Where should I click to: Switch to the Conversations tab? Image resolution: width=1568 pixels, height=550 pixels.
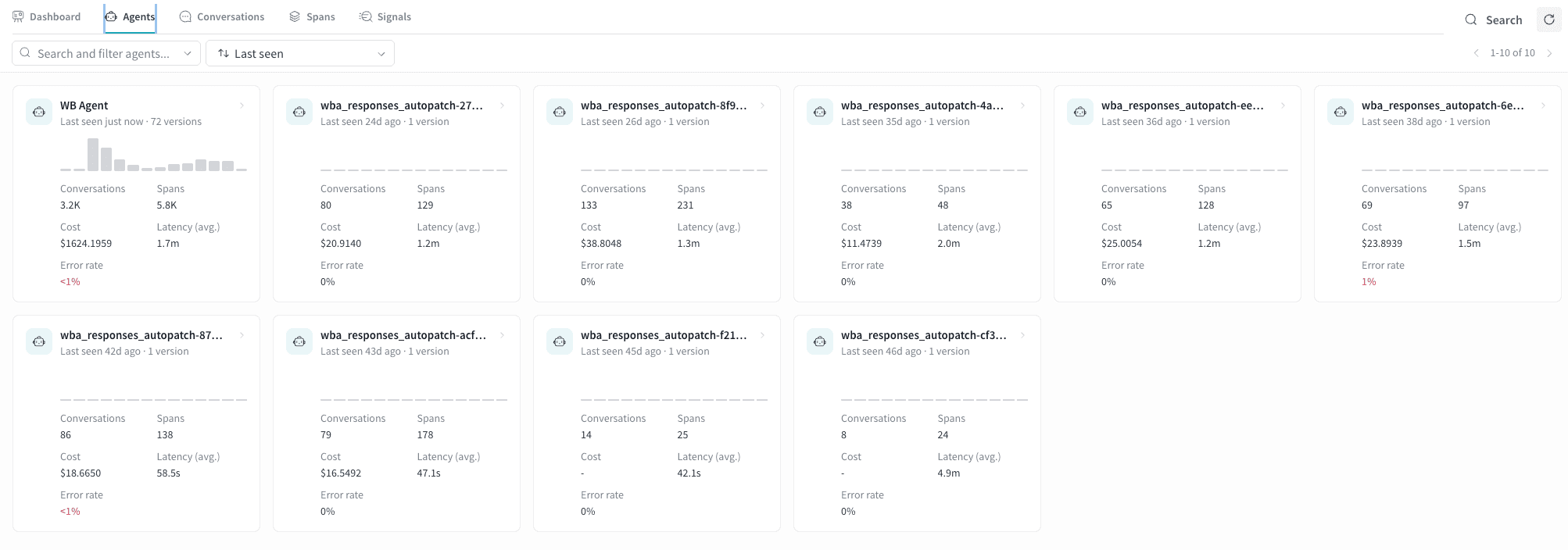(222, 17)
